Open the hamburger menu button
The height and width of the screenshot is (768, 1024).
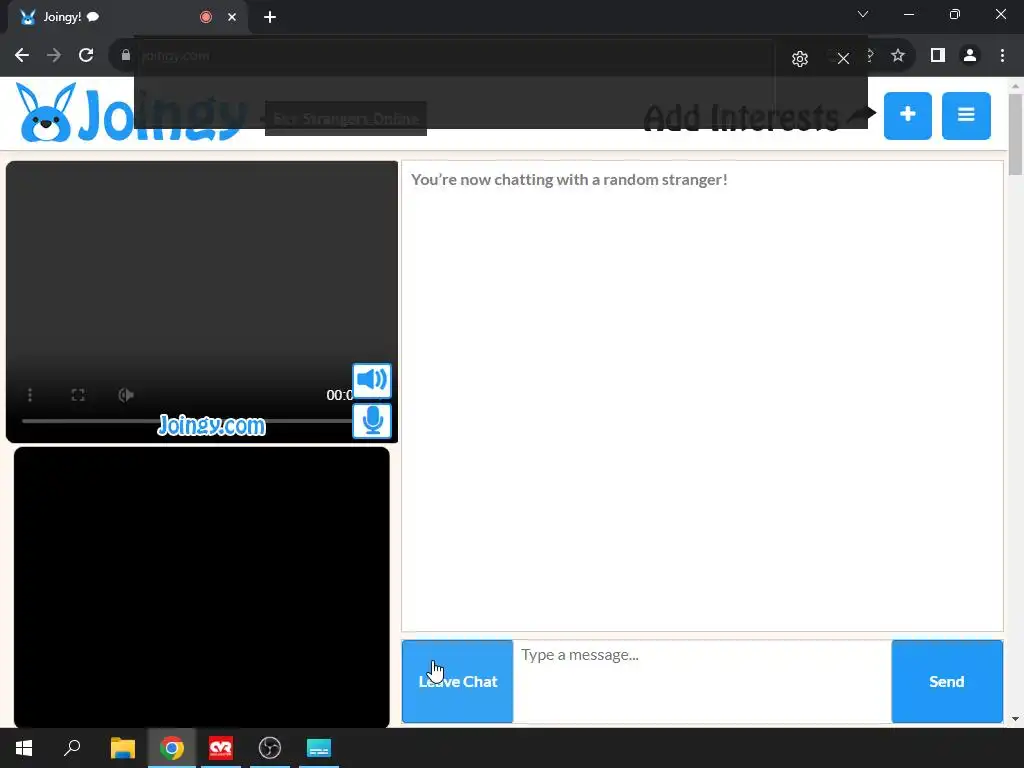966,116
